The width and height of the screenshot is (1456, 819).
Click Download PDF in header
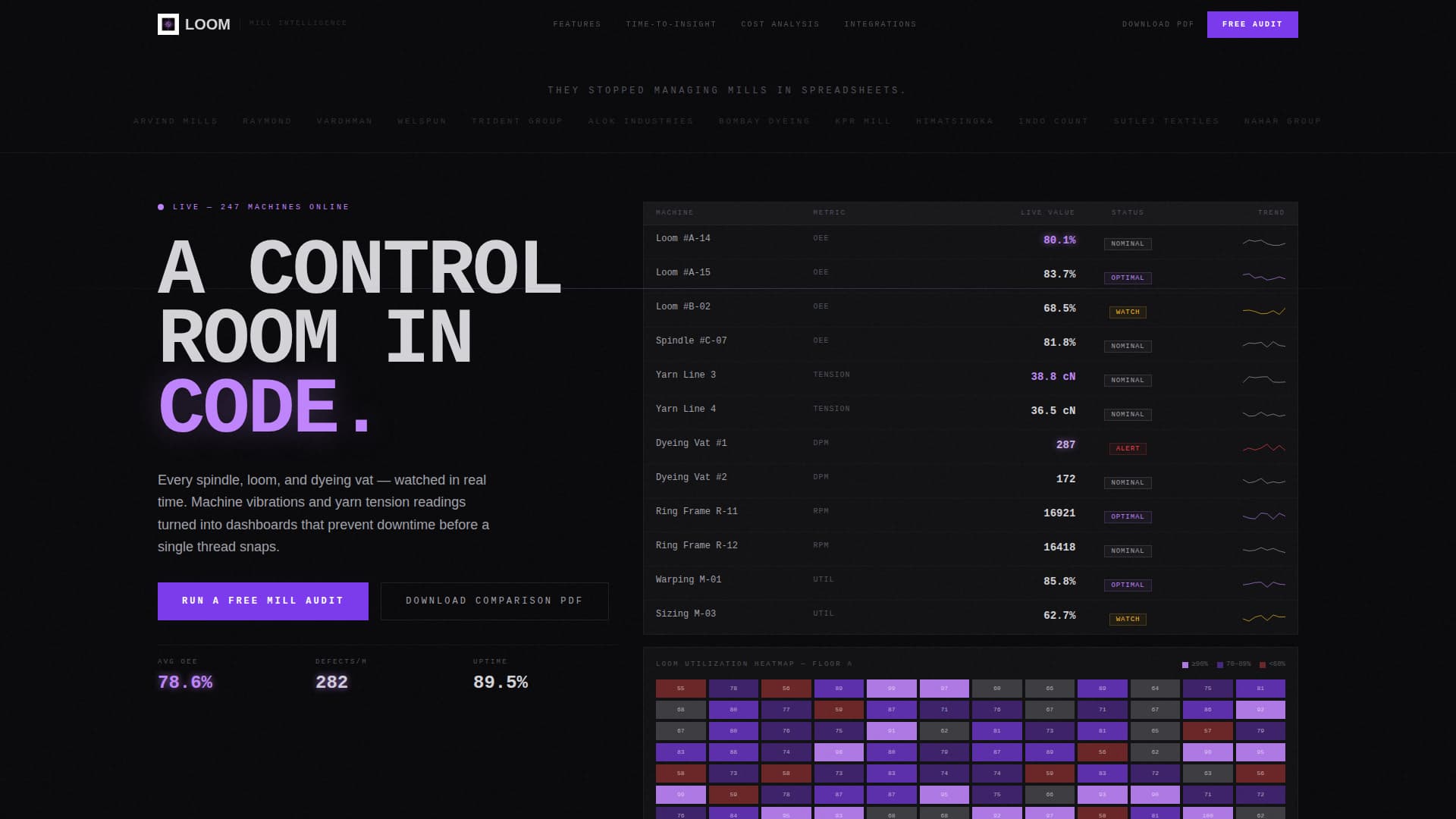point(1158,24)
